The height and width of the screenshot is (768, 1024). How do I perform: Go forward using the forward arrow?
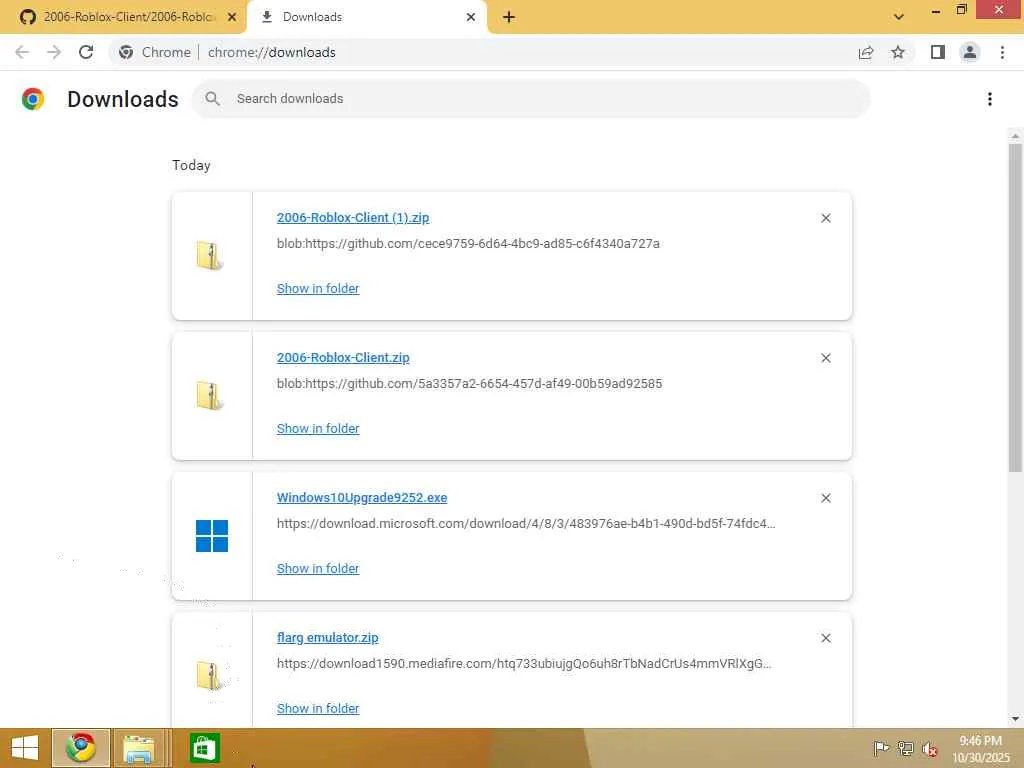54,52
